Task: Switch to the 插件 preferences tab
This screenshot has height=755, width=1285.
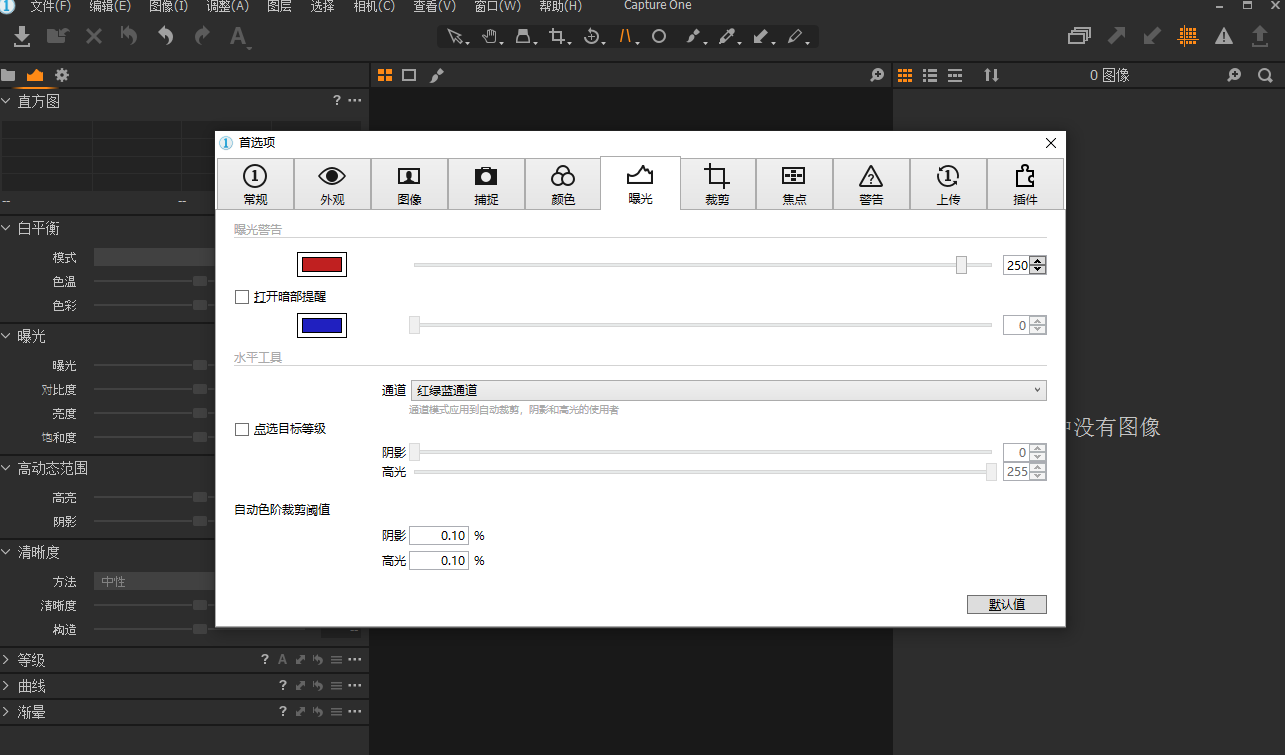Action: [x=1025, y=184]
